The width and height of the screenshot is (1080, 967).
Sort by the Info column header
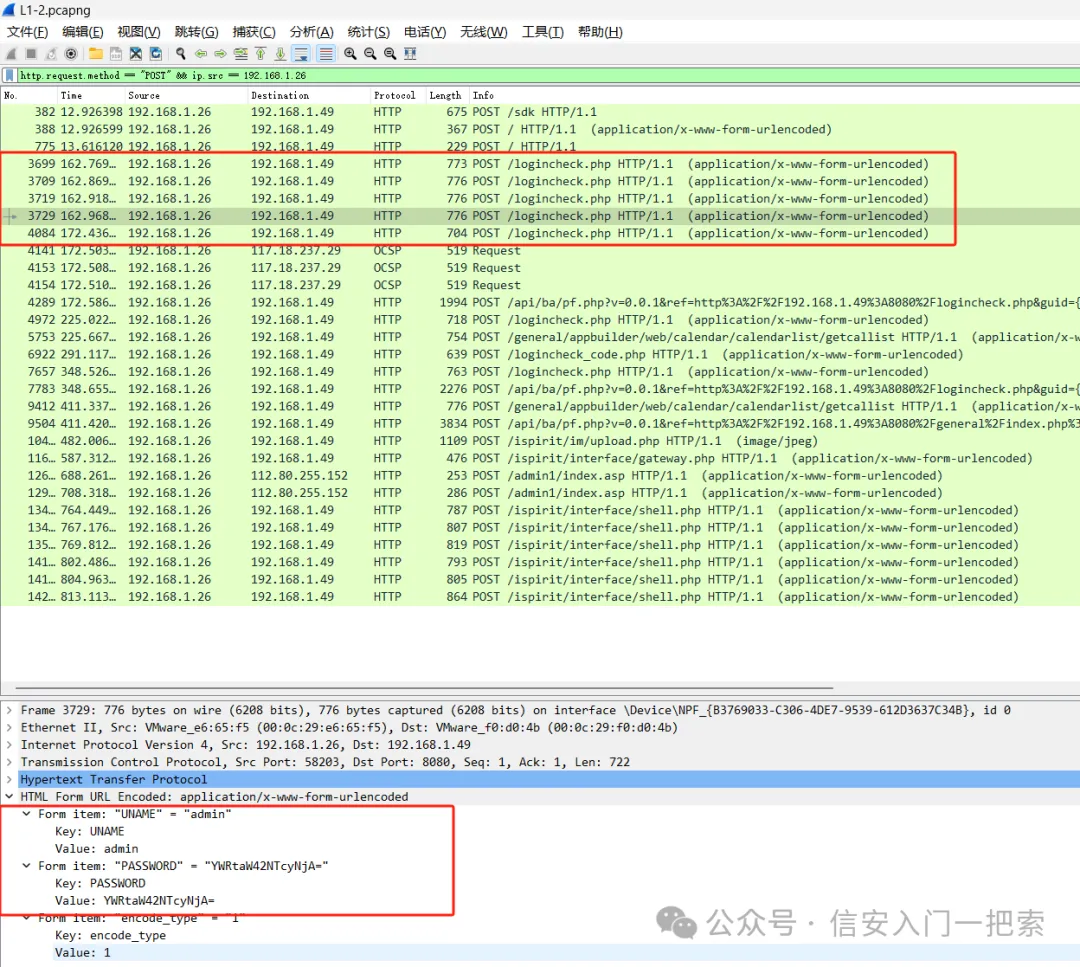(774, 95)
